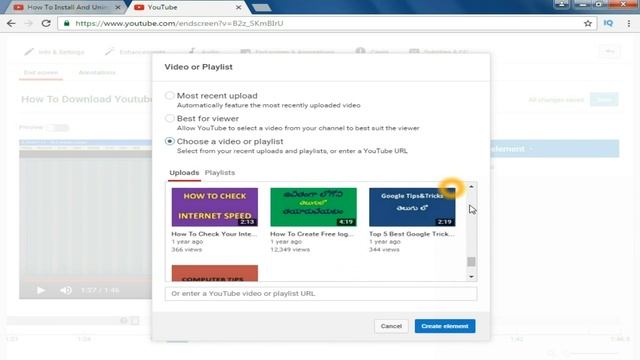Open a new browser tab

tap(261, 7)
